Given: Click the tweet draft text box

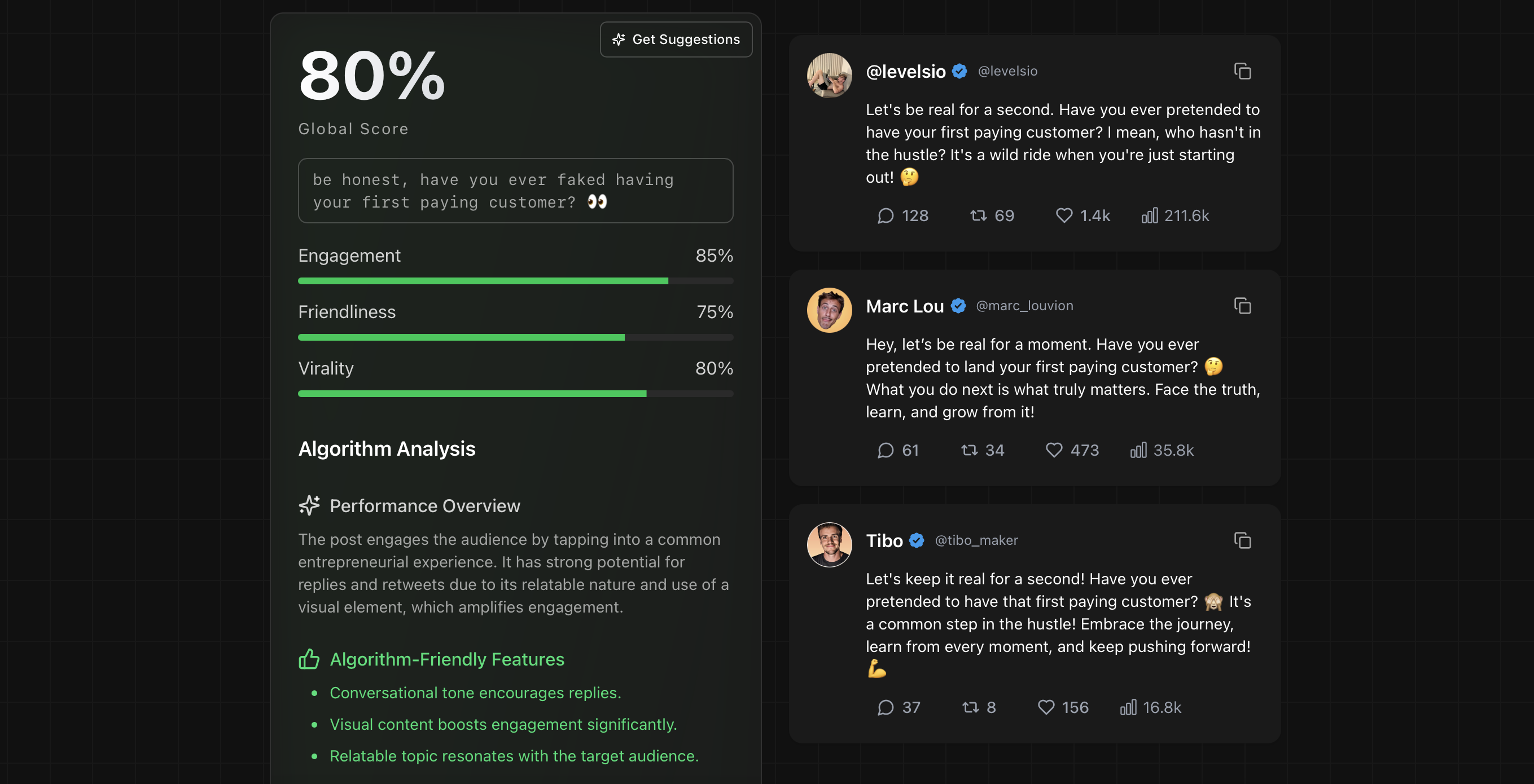Looking at the screenshot, I should tap(515, 191).
